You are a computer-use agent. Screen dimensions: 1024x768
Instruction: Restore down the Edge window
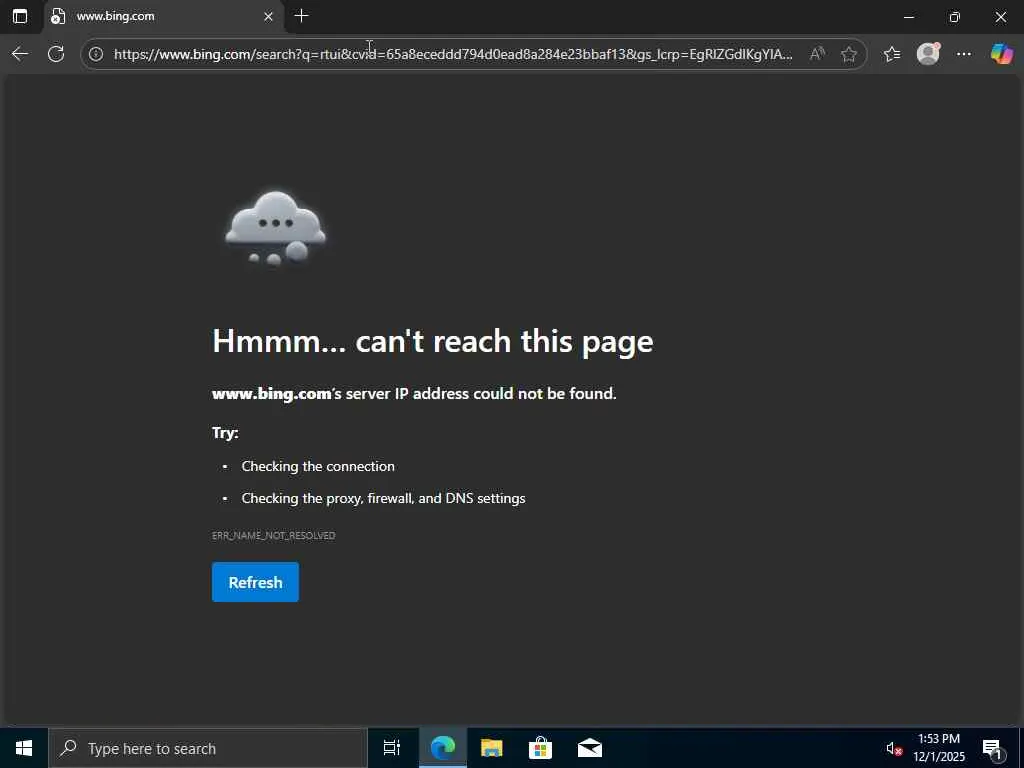(955, 17)
